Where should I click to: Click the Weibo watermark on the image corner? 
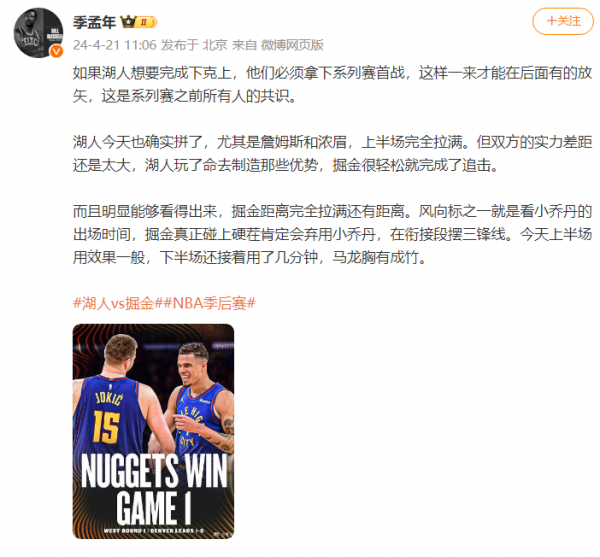click(224, 533)
